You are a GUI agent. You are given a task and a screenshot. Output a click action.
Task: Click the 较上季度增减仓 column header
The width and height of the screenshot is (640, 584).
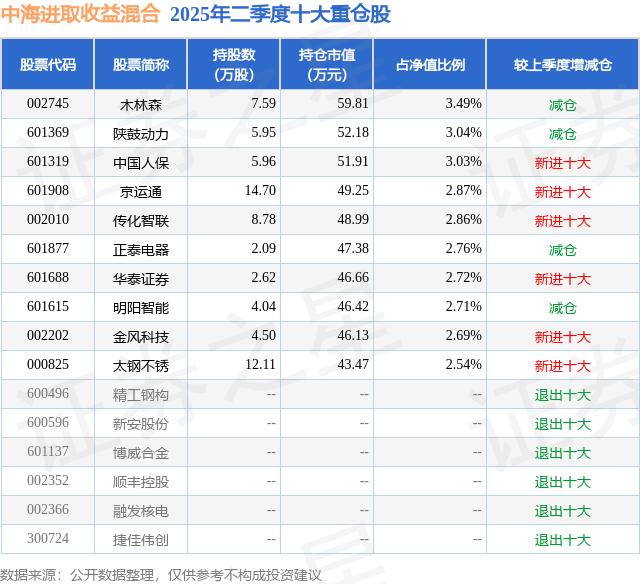[x=563, y=64]
